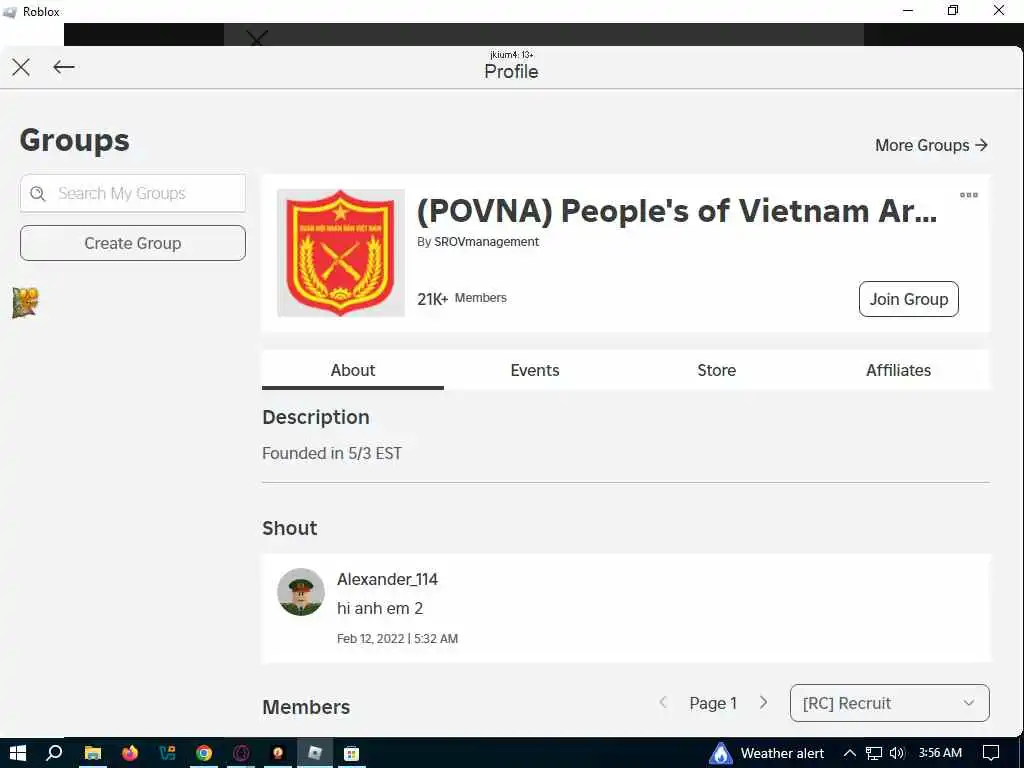Switch to the About tab
This screenshot has width=1024, height=768.
tap(353, 370)
